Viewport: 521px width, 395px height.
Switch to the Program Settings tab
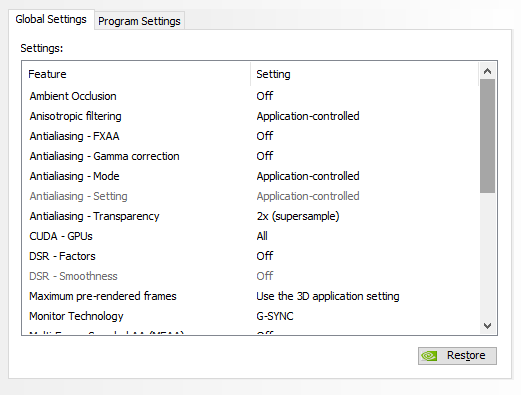pyautogui.click(x=139, y=21)
